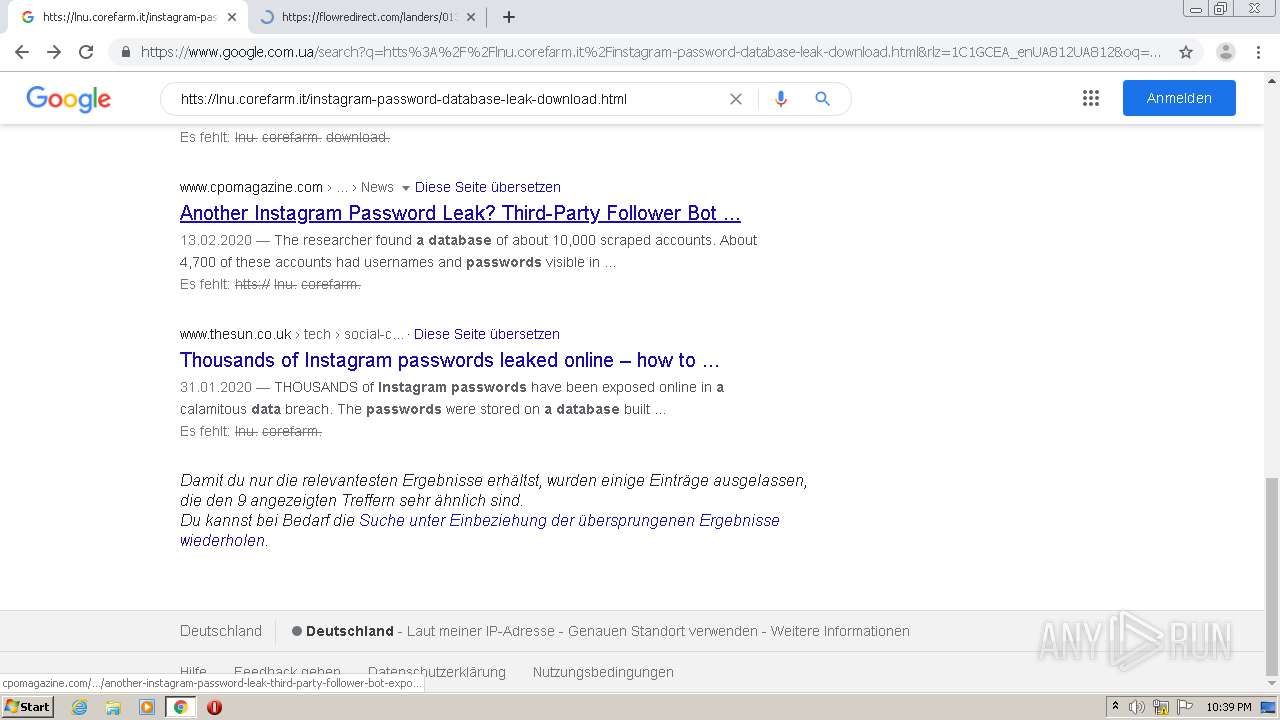1280x720 pixels.
Task: Open Datenschutzerklärung footer link
Action: tap(437, 672)
